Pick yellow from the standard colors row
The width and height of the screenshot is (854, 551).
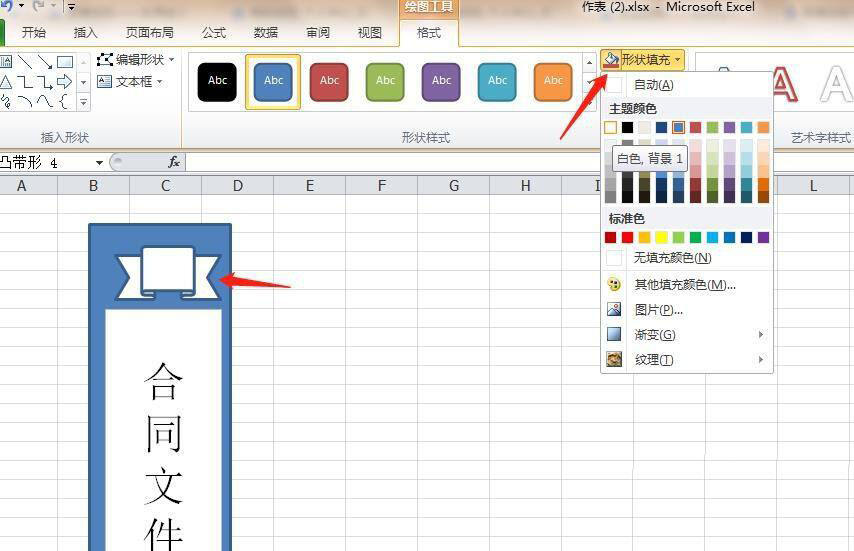[x=662, y=238]
